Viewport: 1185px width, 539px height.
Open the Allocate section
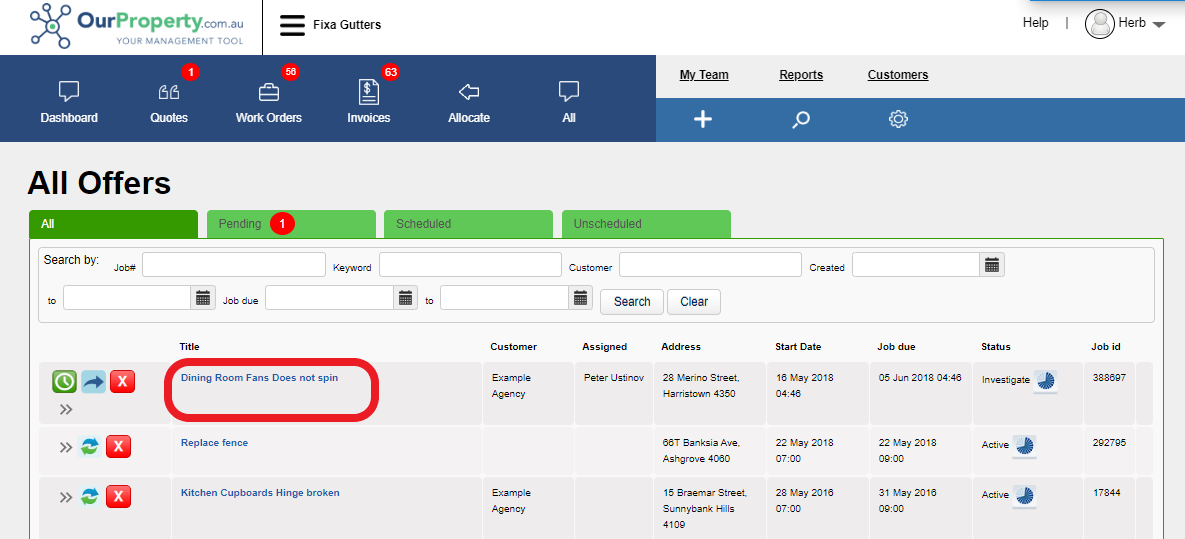[x=469, y=103]
